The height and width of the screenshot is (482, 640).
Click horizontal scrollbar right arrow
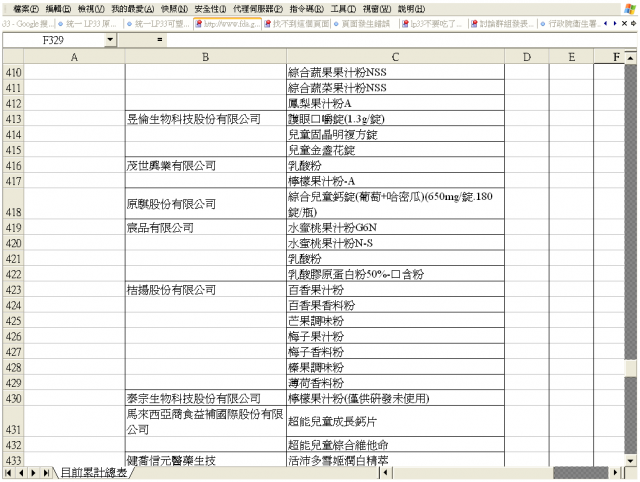coord(616,473)
